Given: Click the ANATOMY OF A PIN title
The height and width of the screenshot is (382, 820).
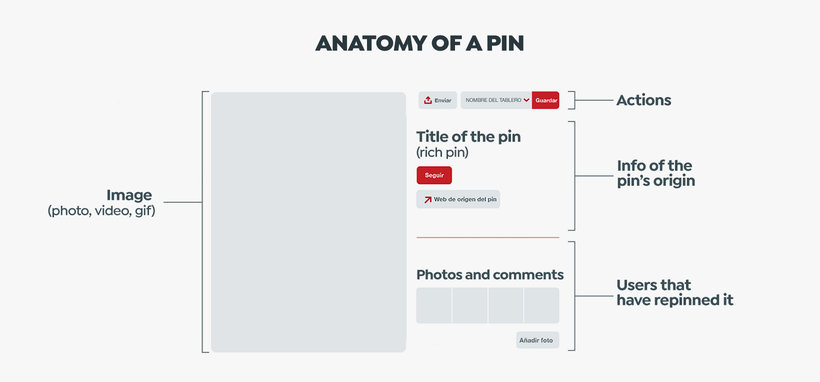Looking at the screenshot, I should click(419, 43).
